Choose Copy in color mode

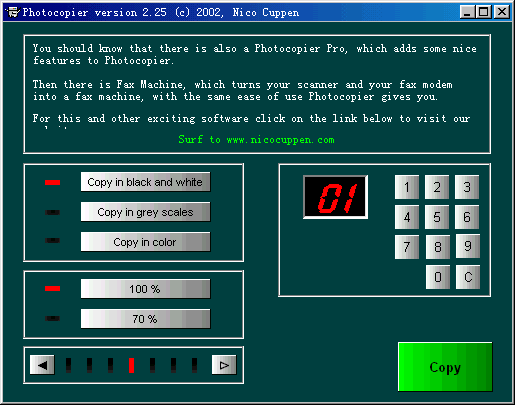pyautogui.click(x=145, y=242)
